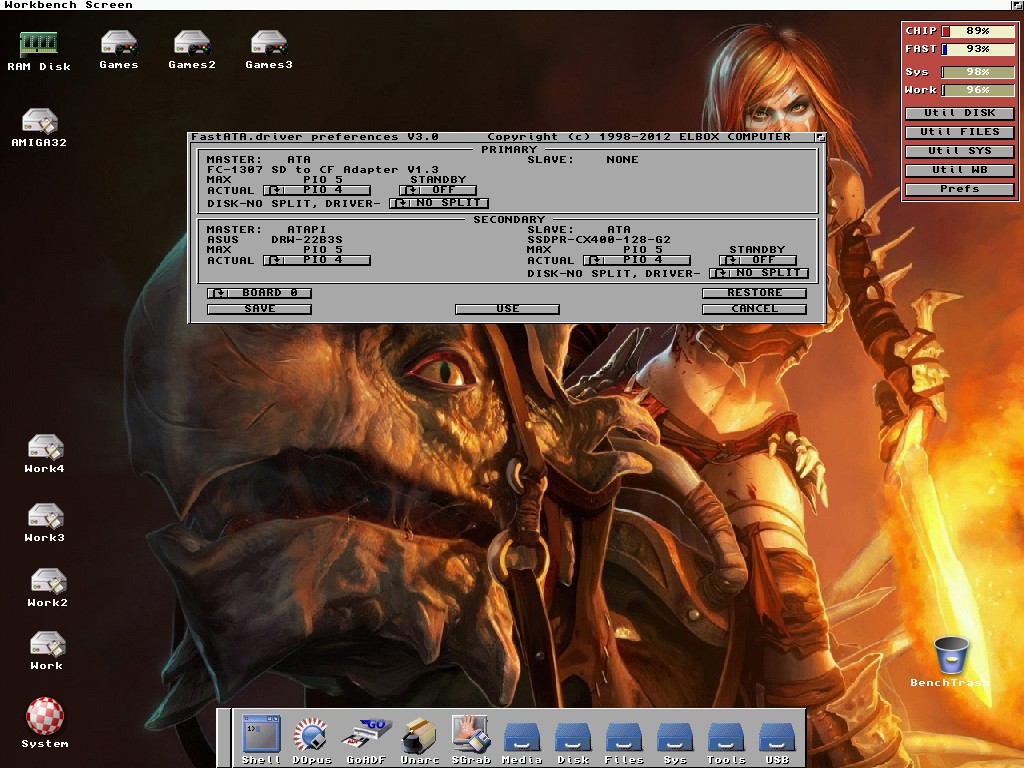Image resolution: width=1024 pixels, height=768 pixels.
Task: Open the Disk drawer in the dock
Action: coord(573,742)
